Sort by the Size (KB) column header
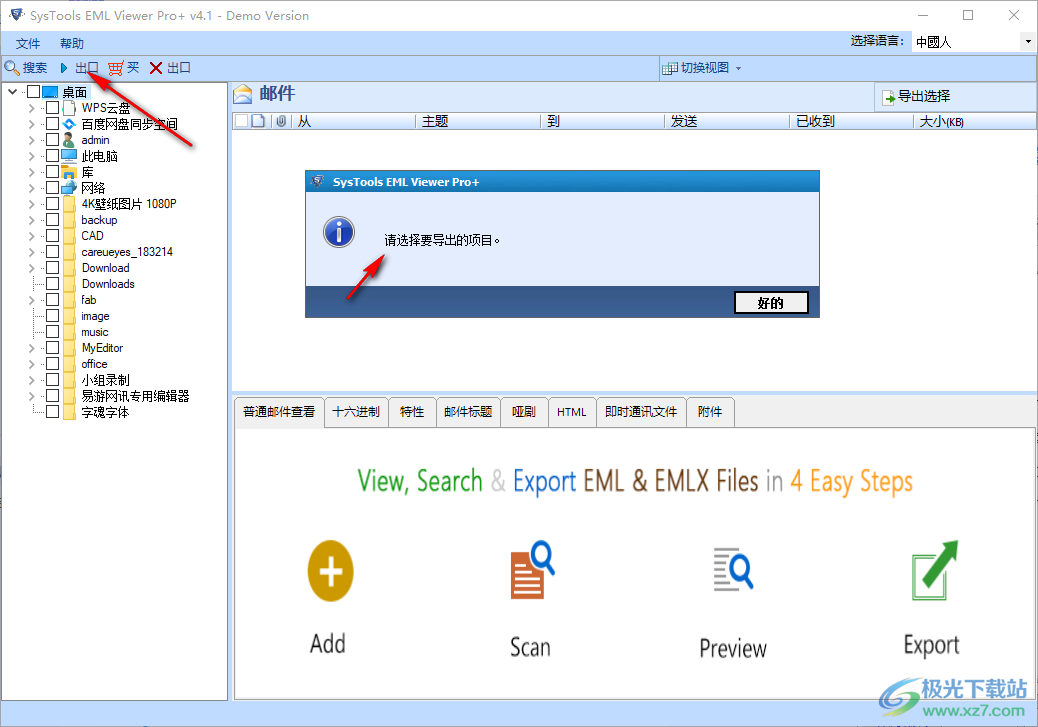The height and width of the screenshot is (727, 1038). [973, 121]
